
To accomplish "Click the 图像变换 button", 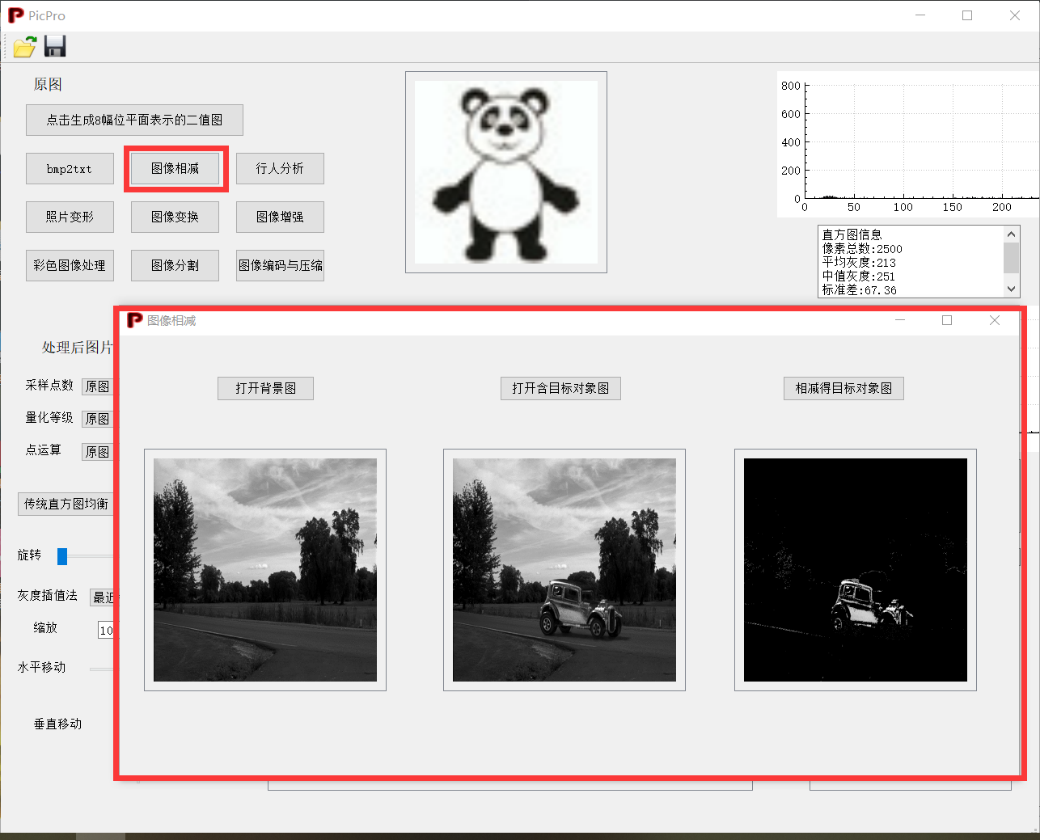I will pyautogui.click(x=175, y=217).
